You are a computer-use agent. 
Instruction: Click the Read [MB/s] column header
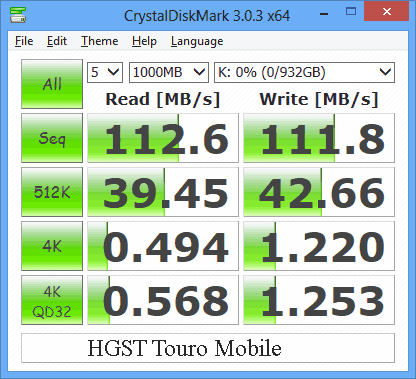pos(163,99)
